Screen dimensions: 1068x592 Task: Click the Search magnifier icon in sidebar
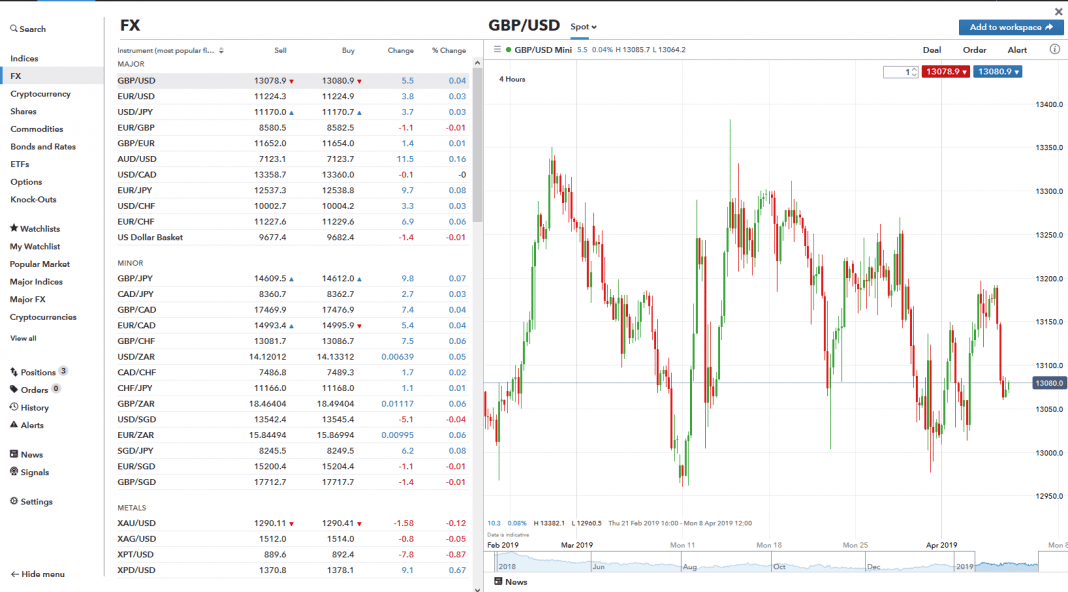coord(14,30)
